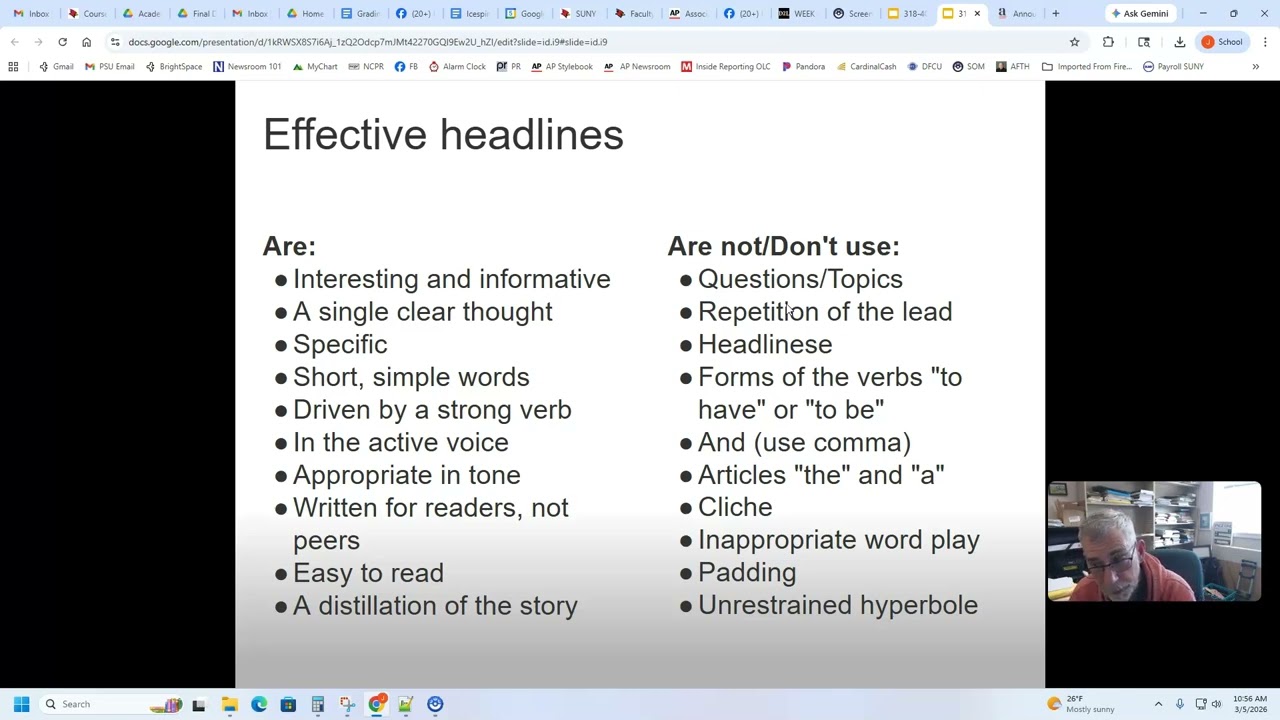
Task: Open the AFTH bookmark
Action: (1012, 66)
